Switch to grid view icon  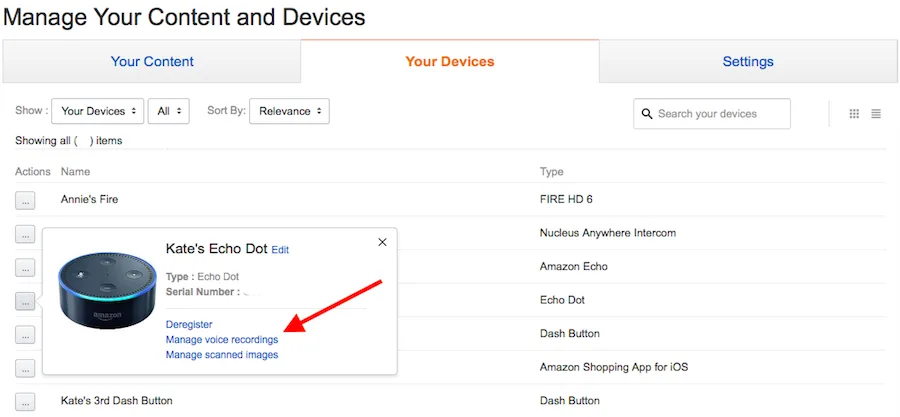(x=854, y=114)
